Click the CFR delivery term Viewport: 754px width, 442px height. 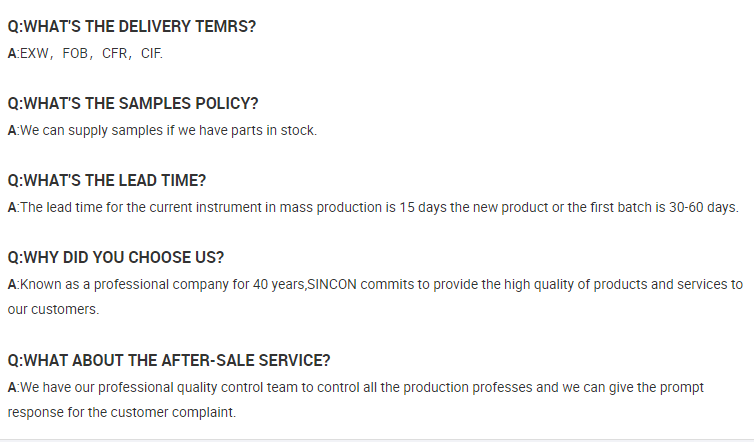click(x=115, y=53)
